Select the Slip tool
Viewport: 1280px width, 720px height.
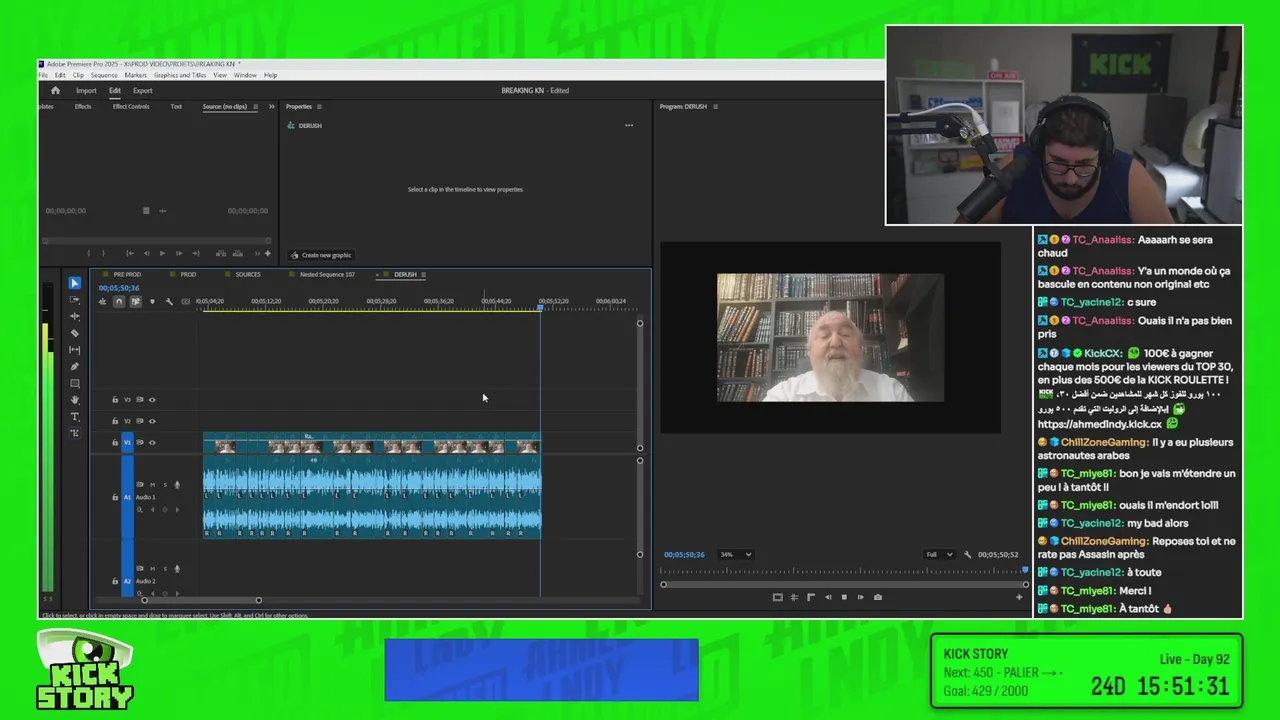click(x=74, y=350)
